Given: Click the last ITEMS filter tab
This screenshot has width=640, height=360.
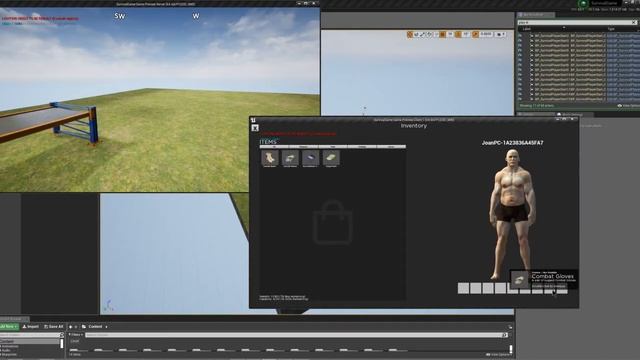Looking at the screenshot, I should click(391, 147).
